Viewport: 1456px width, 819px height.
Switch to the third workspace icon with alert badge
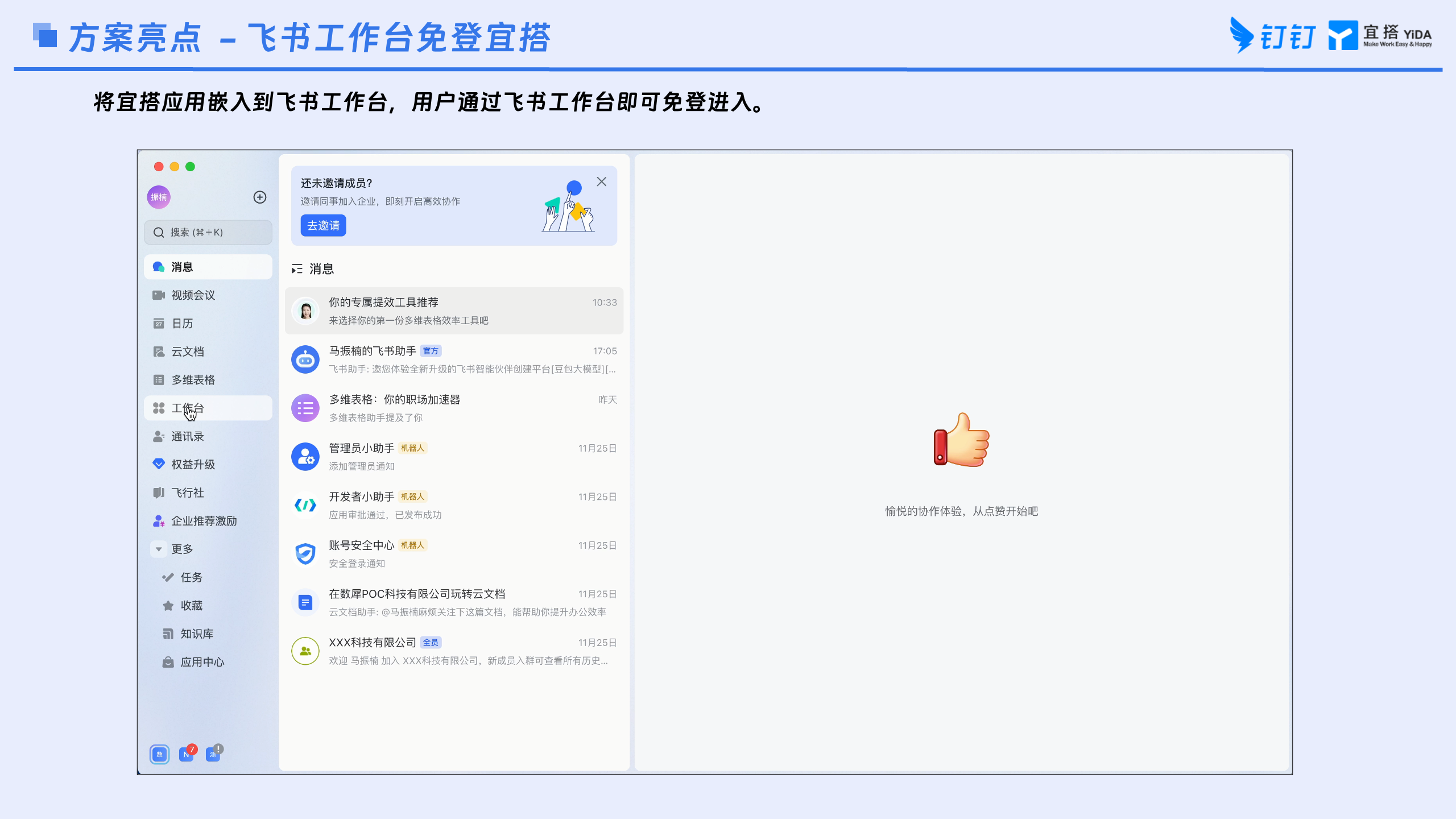point(213,754)
